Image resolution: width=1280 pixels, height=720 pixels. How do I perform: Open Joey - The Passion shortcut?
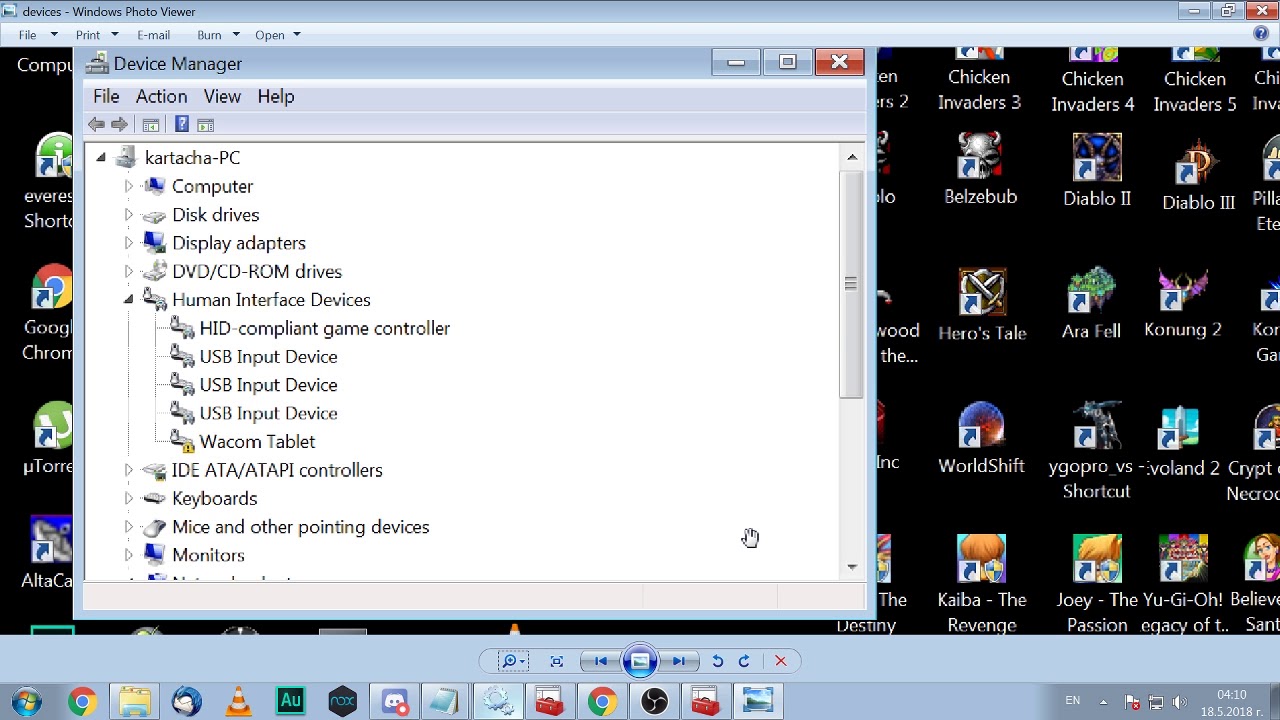click(x=1097, y=584)
